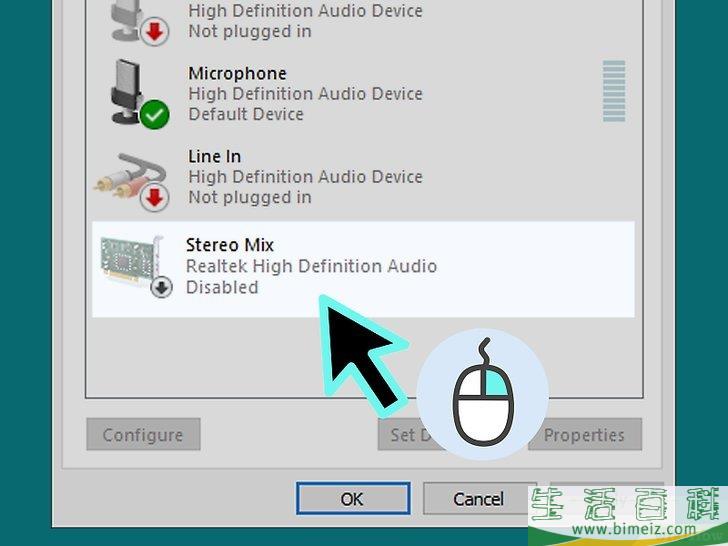
Task: Select the "Stereo Mix" device name
Action: point(230,245)
